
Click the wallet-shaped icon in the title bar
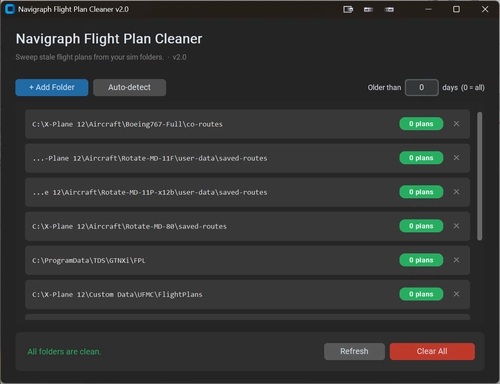coord(348,9)
